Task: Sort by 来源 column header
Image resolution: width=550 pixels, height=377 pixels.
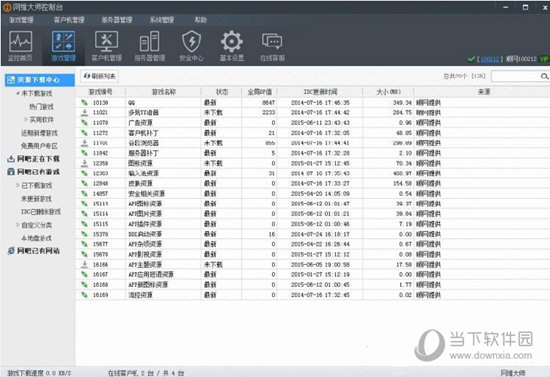Action: (x=483, y=92)
